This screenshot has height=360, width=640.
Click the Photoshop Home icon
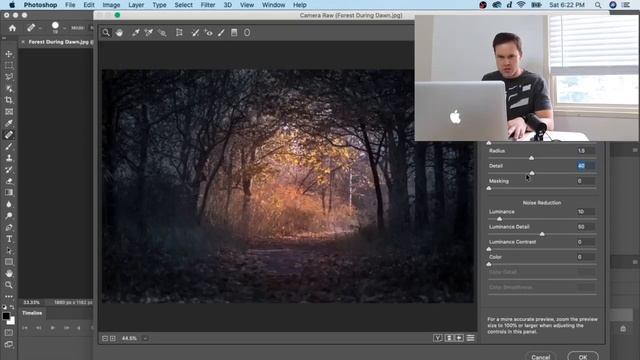[x=12, y=28]
